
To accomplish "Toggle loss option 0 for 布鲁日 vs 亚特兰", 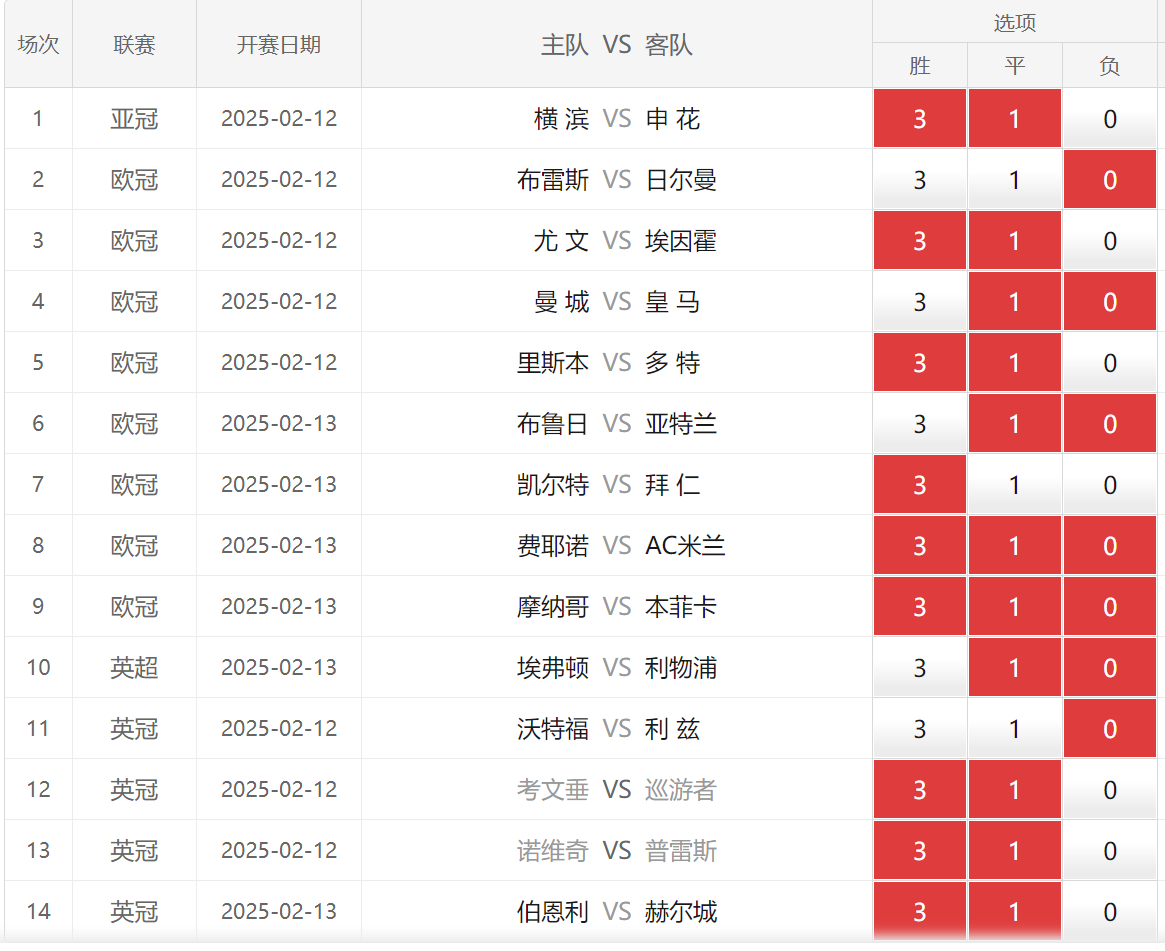I will pos(1110,423).
